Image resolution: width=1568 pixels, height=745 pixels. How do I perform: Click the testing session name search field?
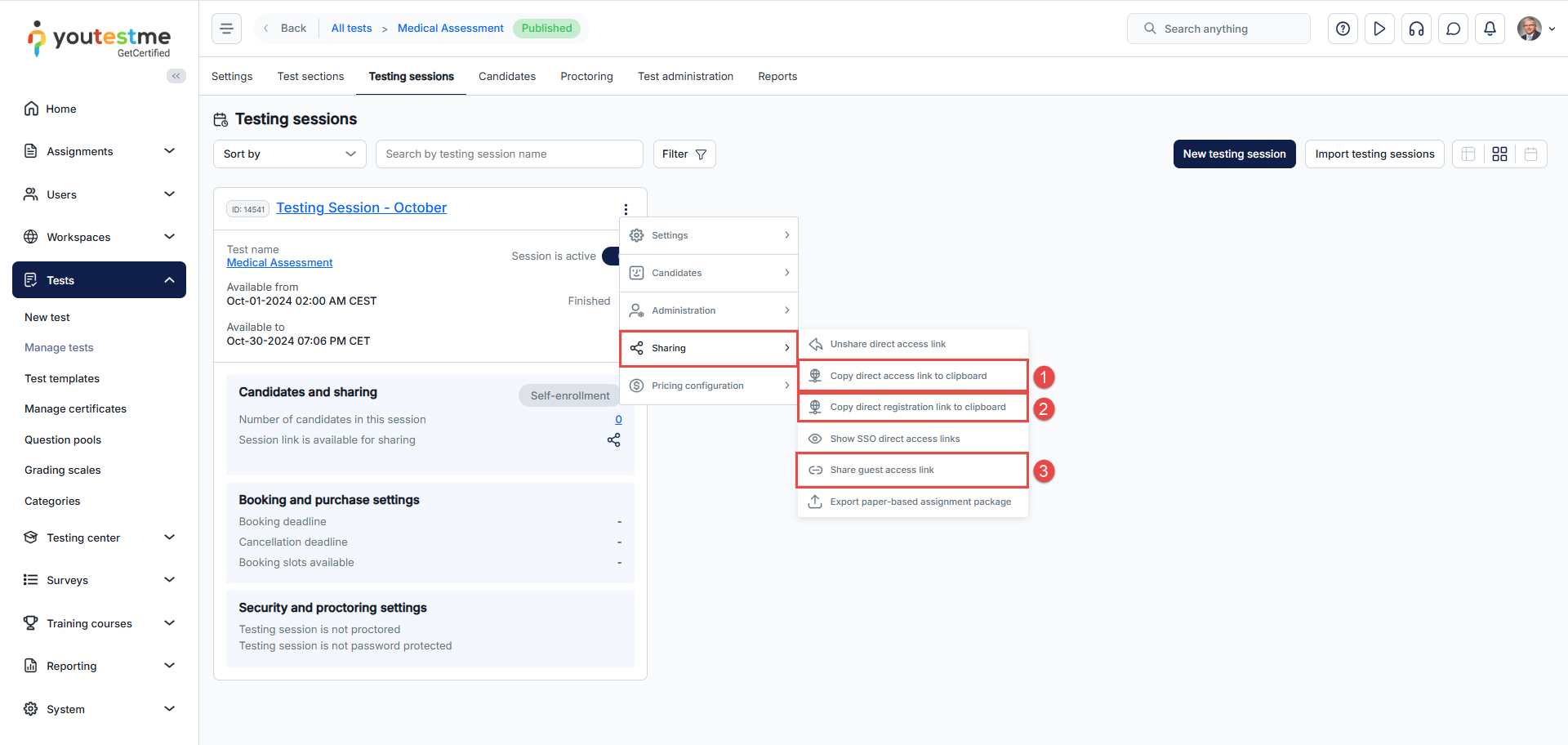(509, 154)
